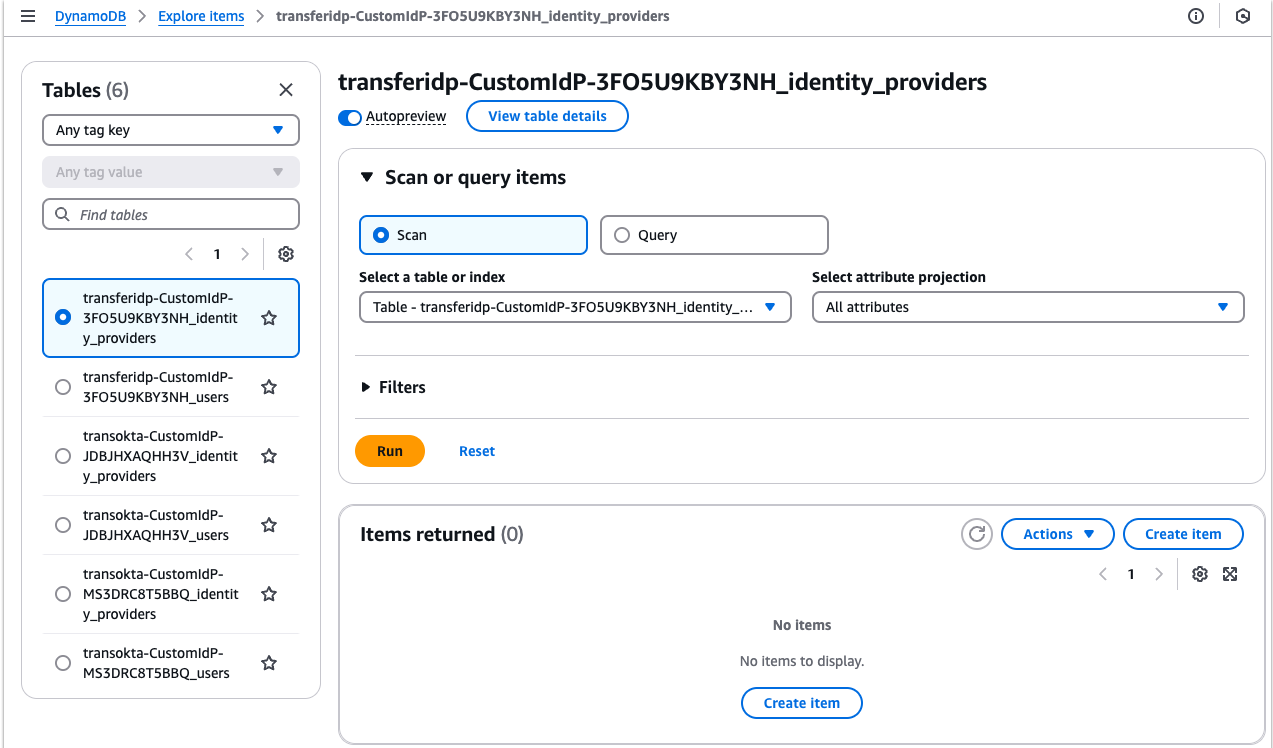Image resolution: width=1273 pixels, height=748 pixels.
Task: Click the Find tables search field
Action: click(170, 213)
